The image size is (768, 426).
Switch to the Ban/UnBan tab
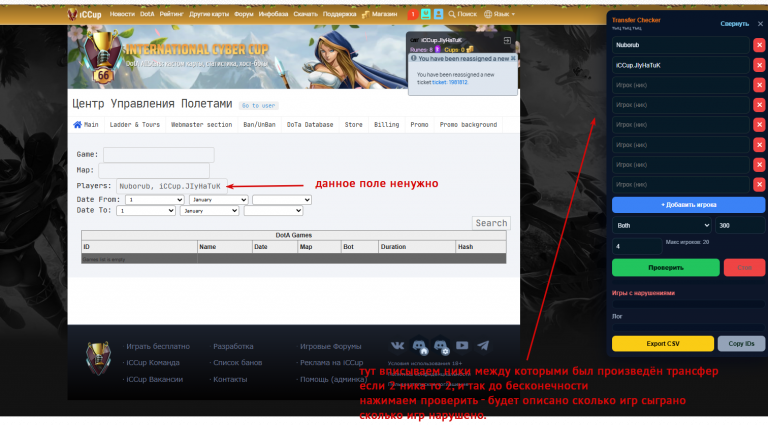(259, 125)
